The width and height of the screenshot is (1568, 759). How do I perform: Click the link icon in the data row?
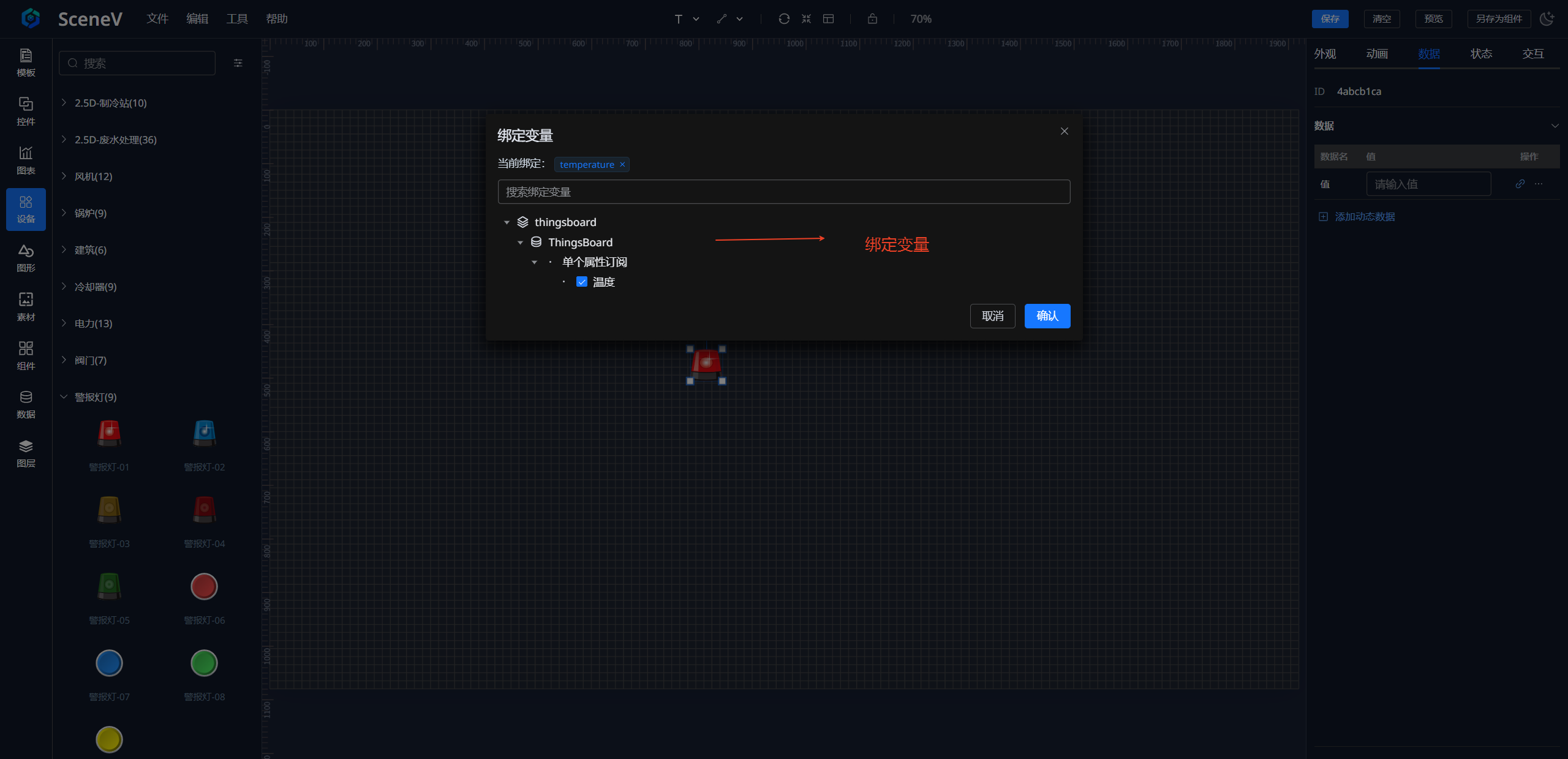coord(1520,184)
